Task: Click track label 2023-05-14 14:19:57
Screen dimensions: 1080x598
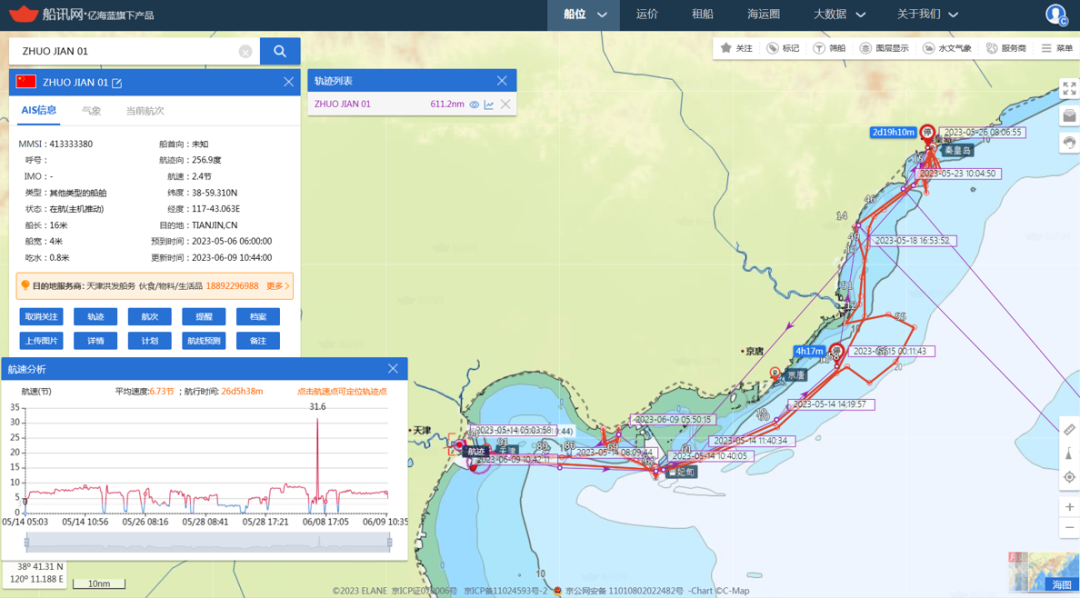Action: pos(829,404)
